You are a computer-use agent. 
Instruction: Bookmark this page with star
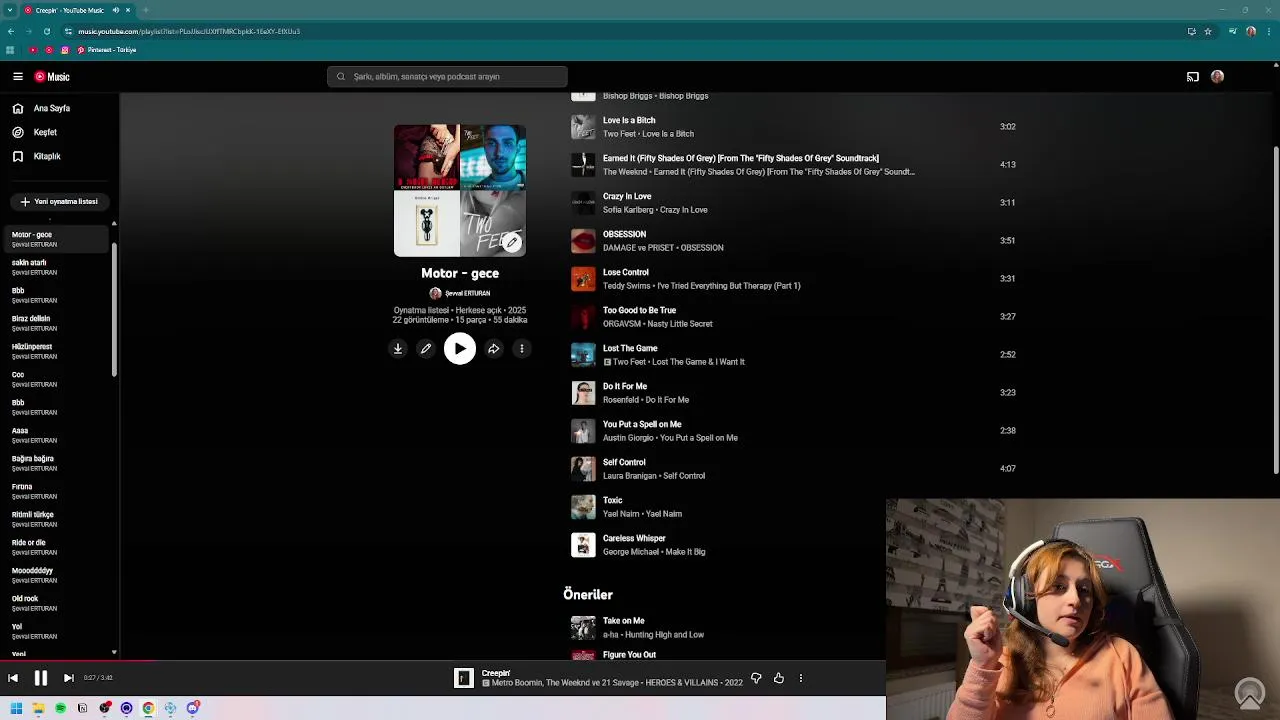tap(1208, 31)
